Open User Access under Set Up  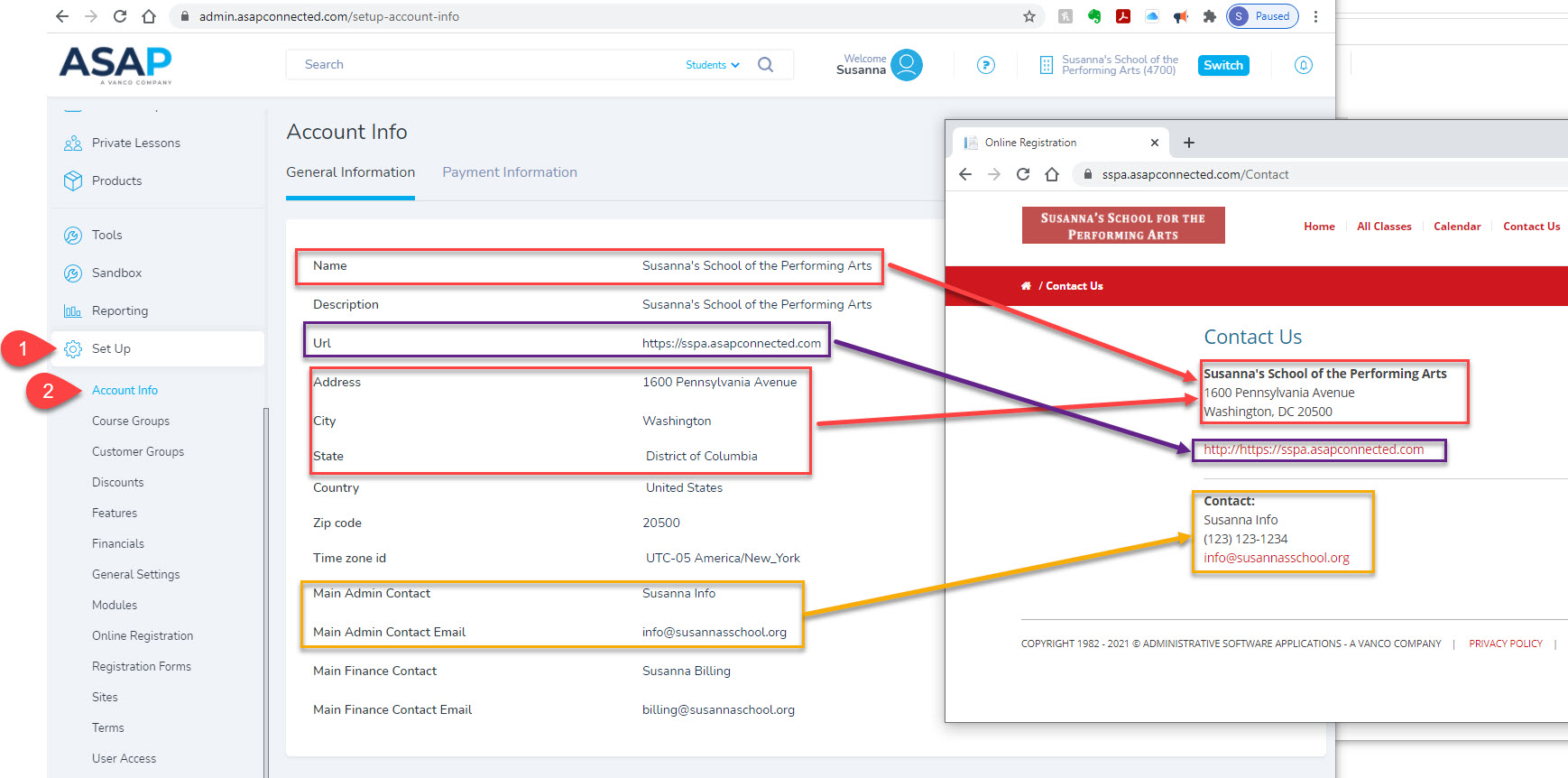click(125, 758)
